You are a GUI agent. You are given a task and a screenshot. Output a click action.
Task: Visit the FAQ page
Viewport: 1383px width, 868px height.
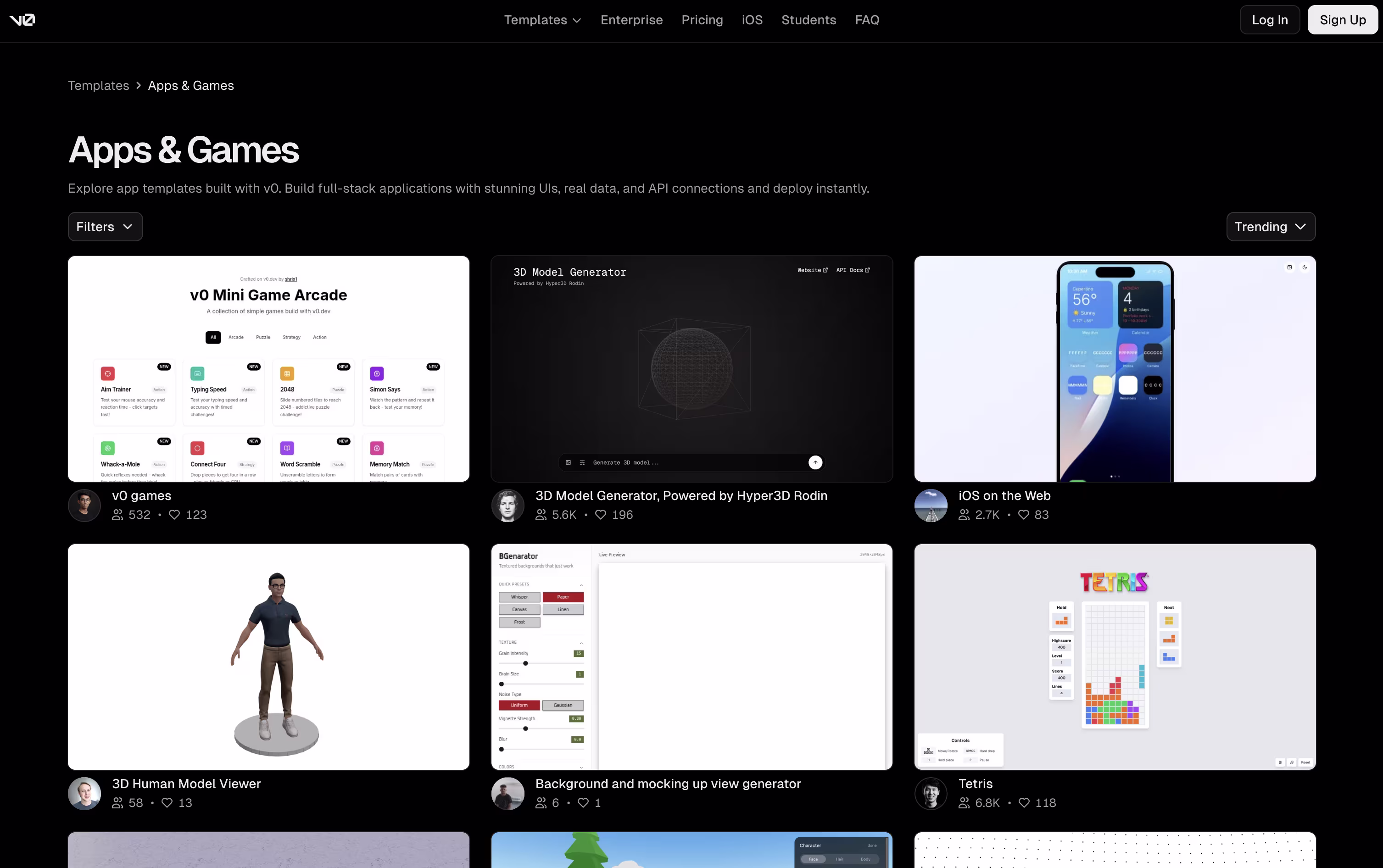[867, 20]
